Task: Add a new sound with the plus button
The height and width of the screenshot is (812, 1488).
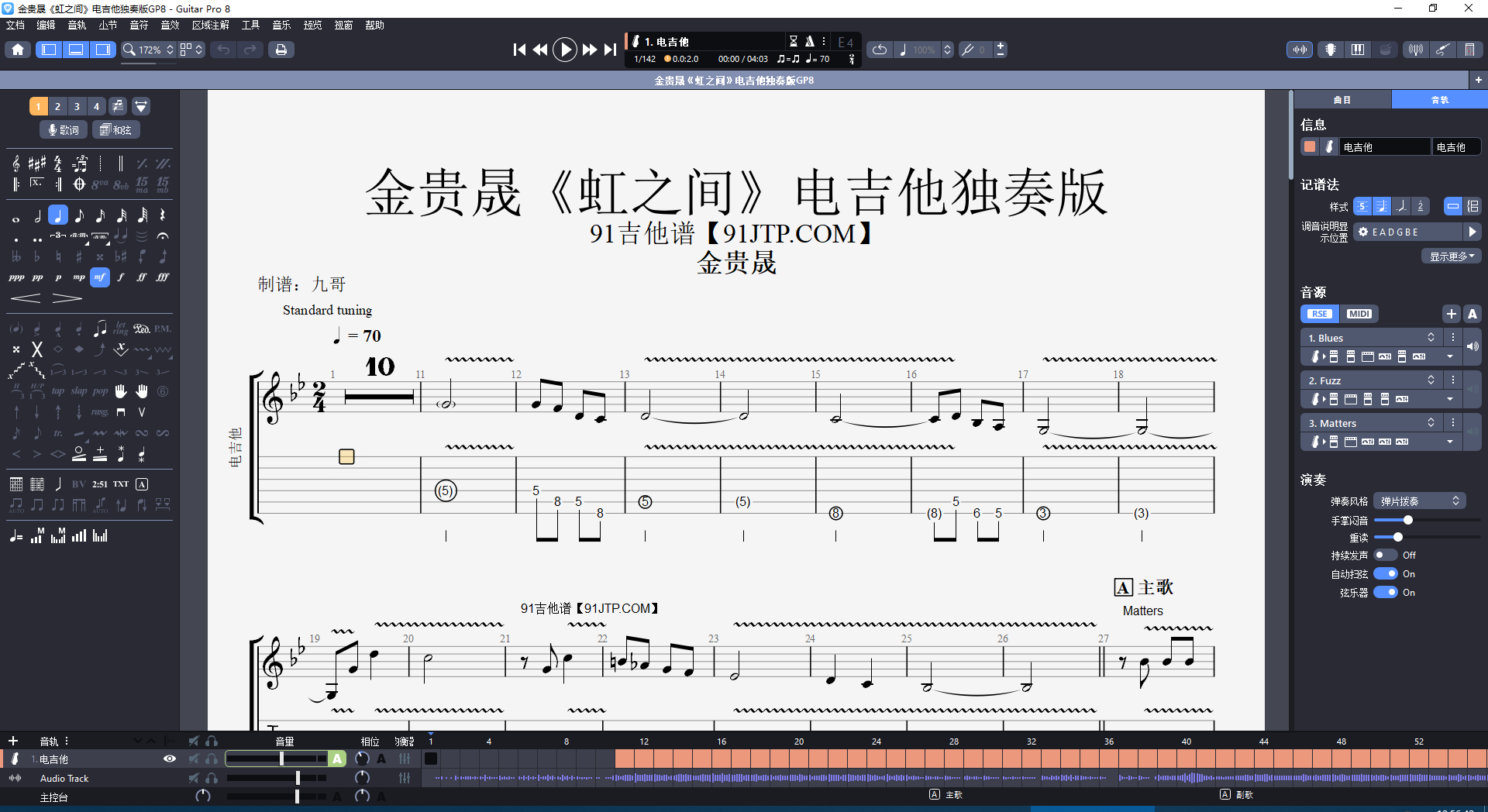Action: pos(1452,314)
